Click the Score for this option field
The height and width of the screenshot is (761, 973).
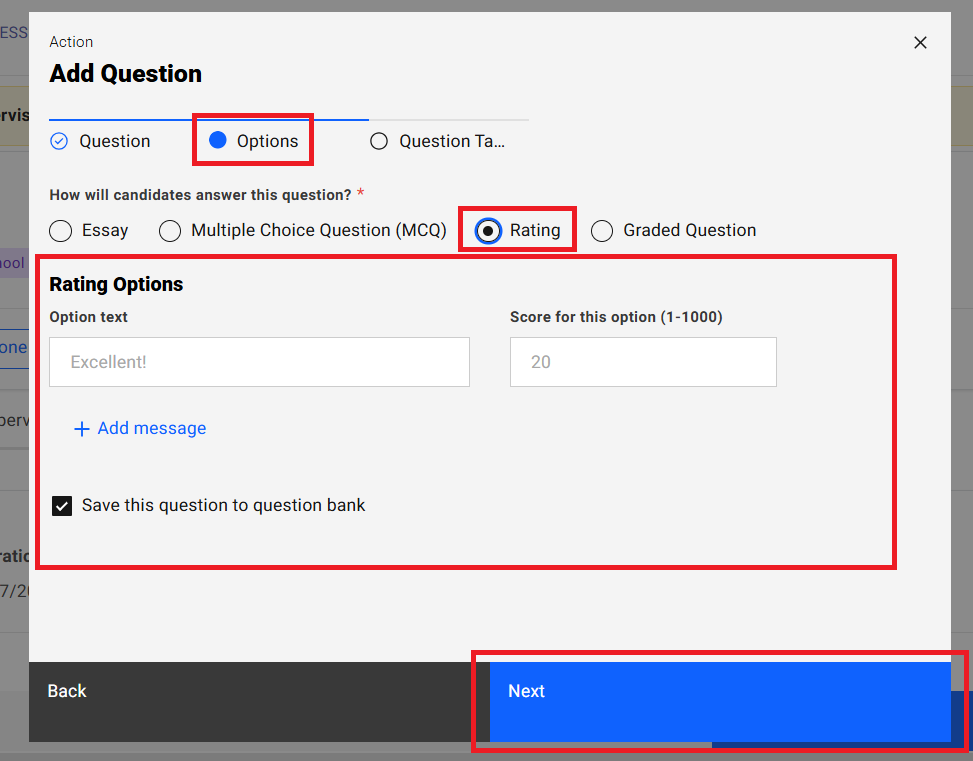(x=643, y=362)
